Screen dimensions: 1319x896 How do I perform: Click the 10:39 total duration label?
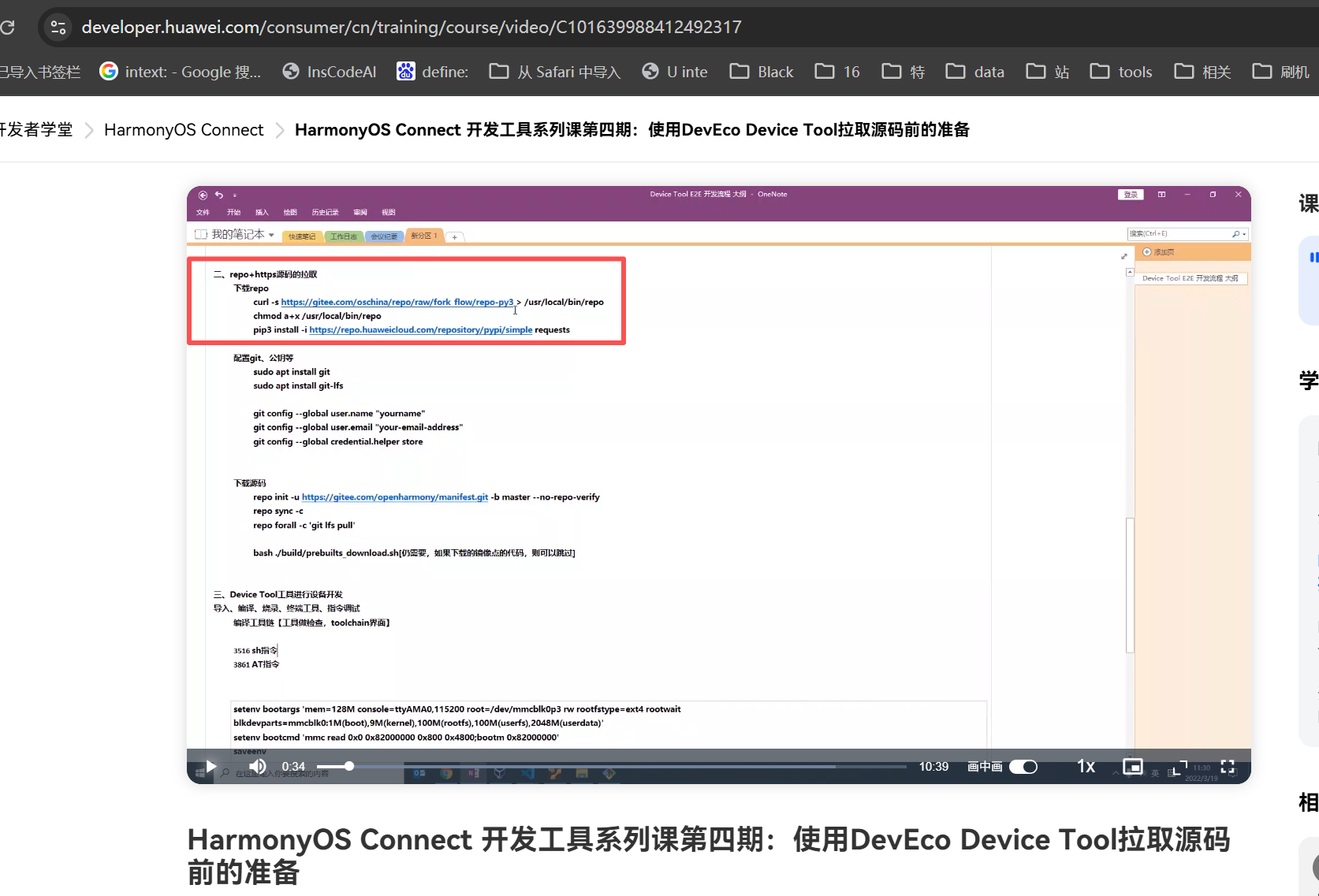click(933, 767)
